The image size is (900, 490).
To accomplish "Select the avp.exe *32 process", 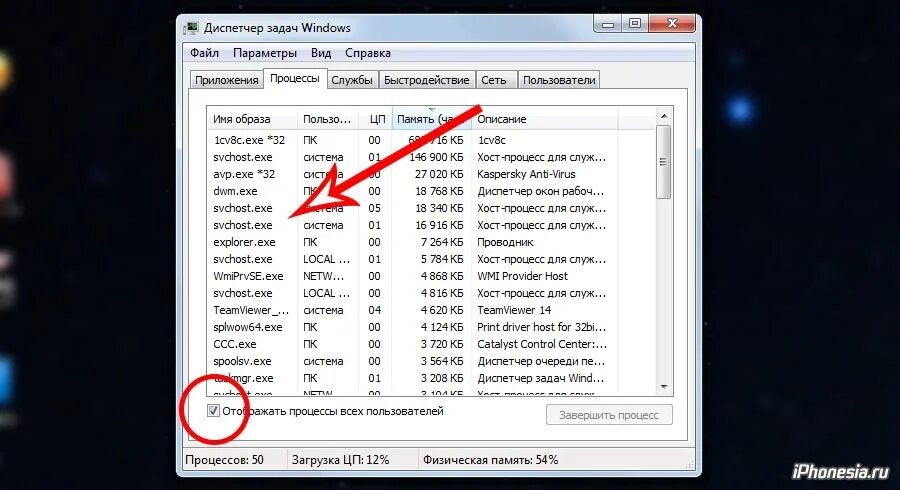I will pyautogui.click(x=244, y=174).
